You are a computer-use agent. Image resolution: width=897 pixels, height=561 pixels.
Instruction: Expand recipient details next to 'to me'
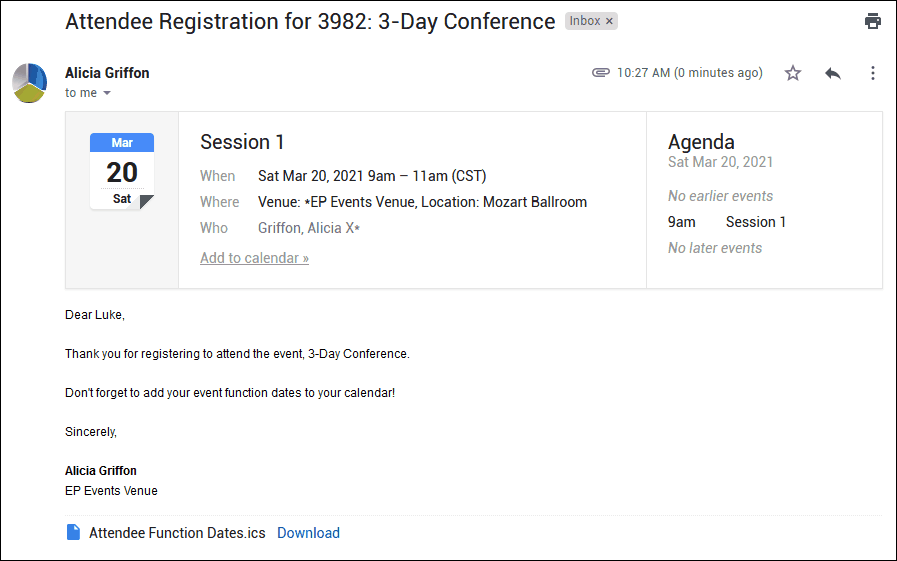pyautogui.click(x=107, y=93)
